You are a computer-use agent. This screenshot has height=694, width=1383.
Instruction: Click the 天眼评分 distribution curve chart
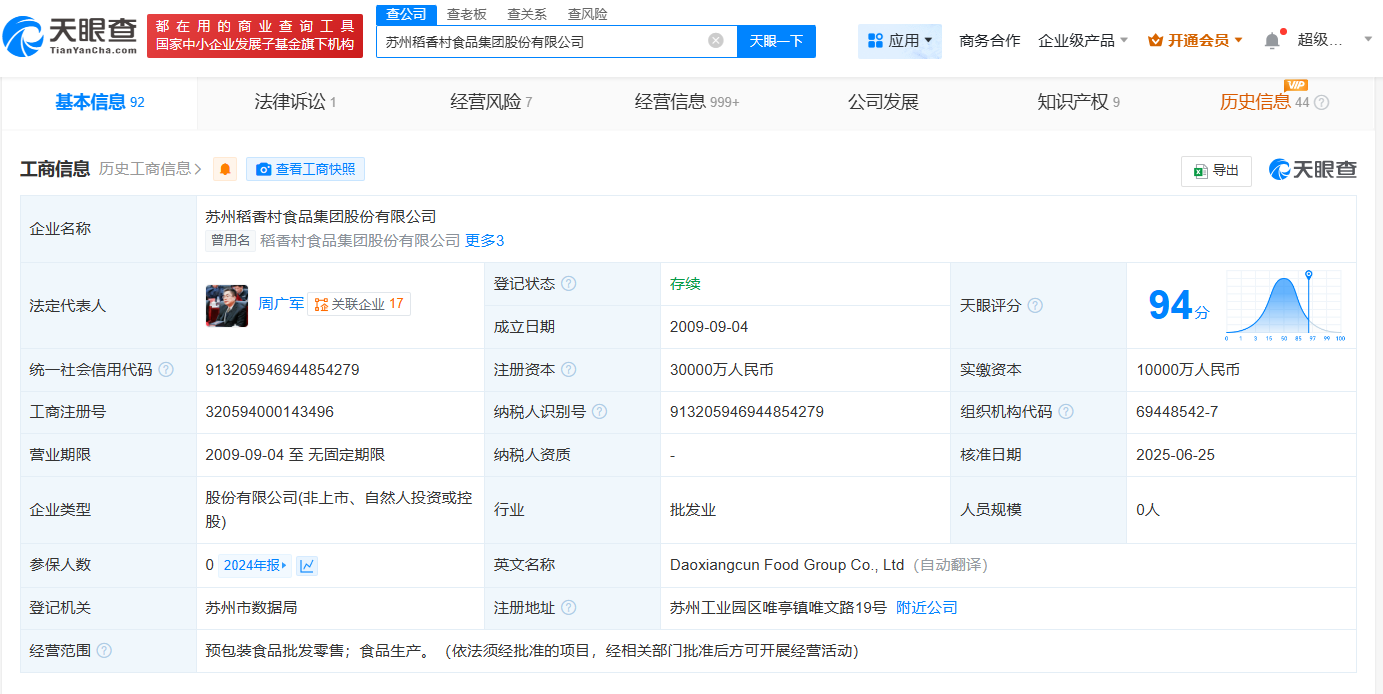point(1284,306)
